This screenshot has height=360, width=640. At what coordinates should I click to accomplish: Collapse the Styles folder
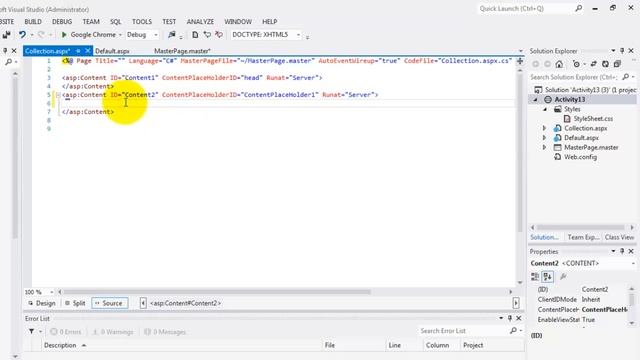tap(545, 109)
